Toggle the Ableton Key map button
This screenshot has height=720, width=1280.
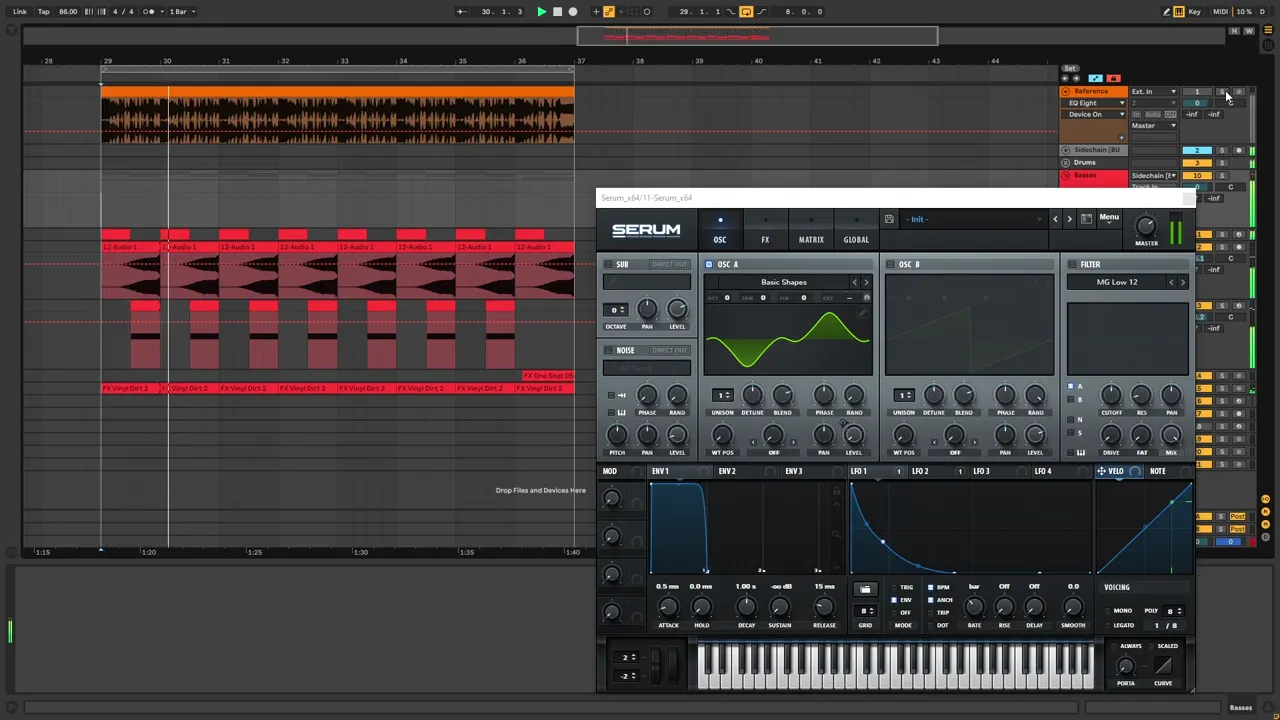[x=1195, y=12]
